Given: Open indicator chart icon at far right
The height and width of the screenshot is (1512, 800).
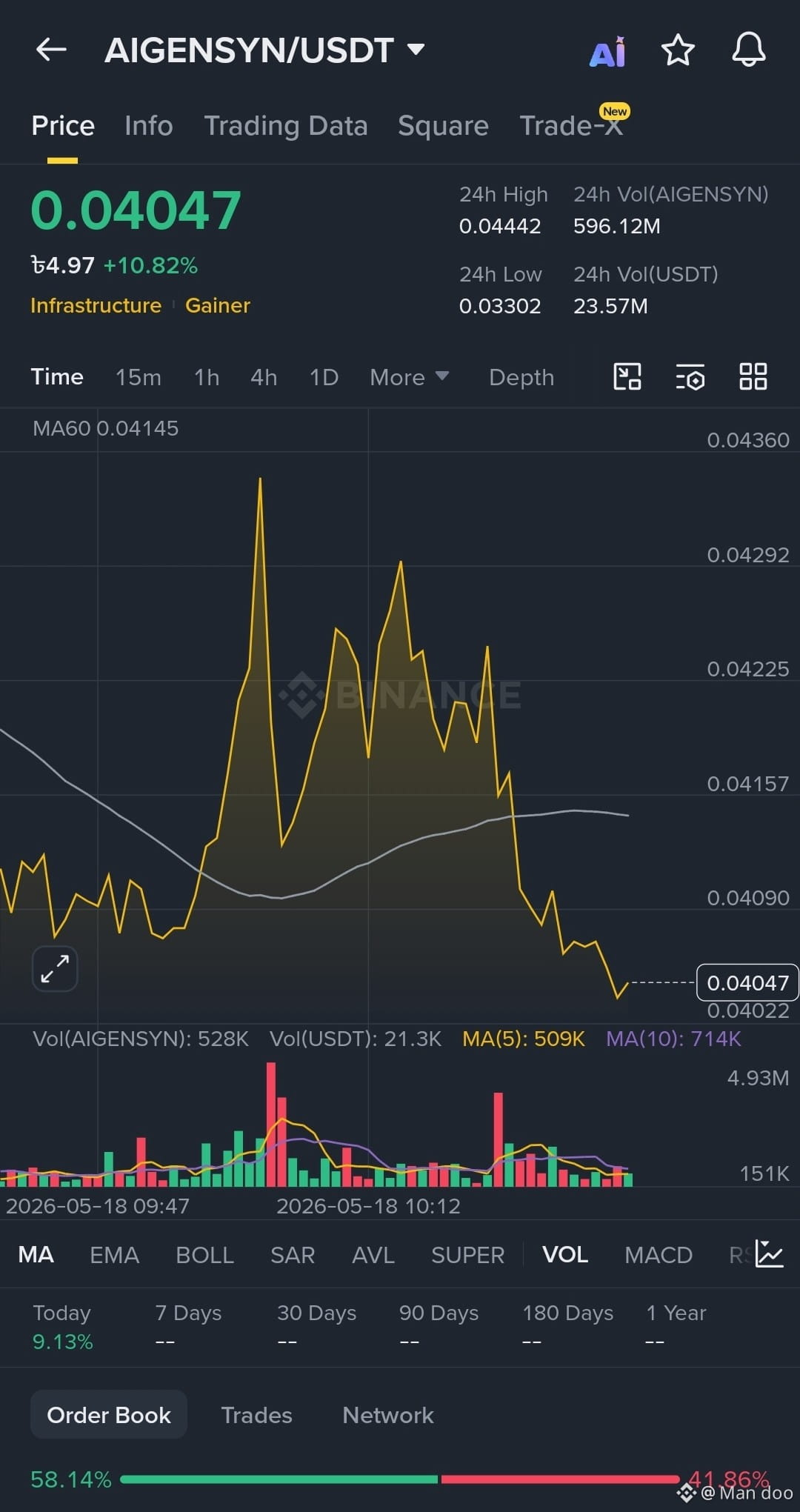Looking at the screenshot, I should click(769, 1254).
